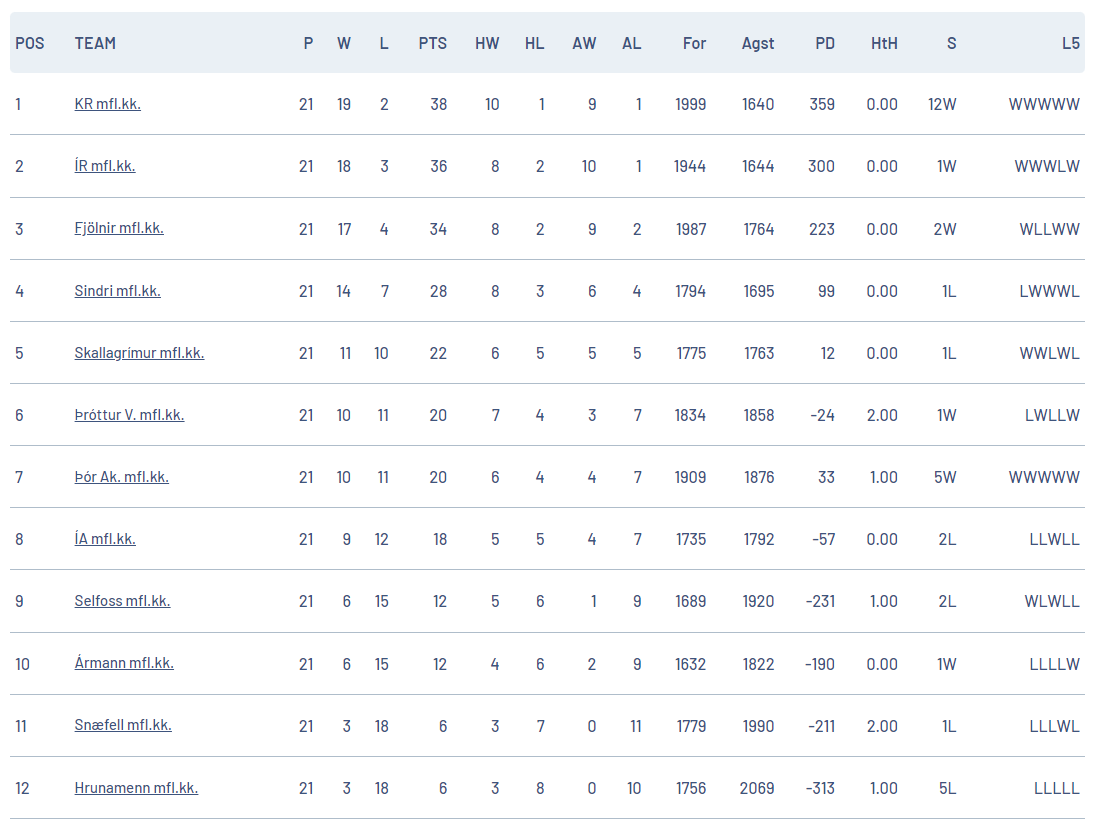Click the PD column header
This screenshot has width=1105, height=828.
pos(825,44)
